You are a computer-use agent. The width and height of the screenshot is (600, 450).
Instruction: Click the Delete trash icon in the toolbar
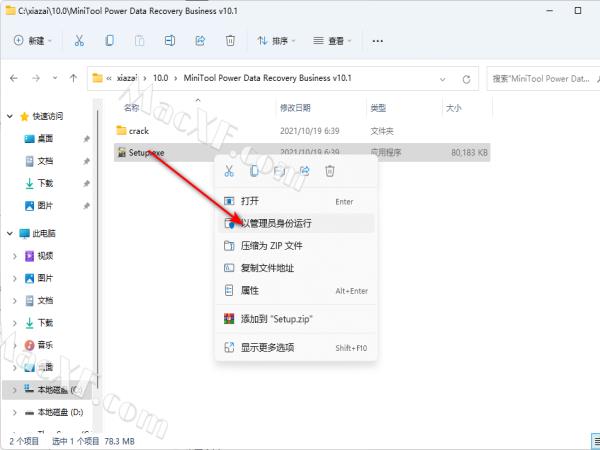(230, 41)
